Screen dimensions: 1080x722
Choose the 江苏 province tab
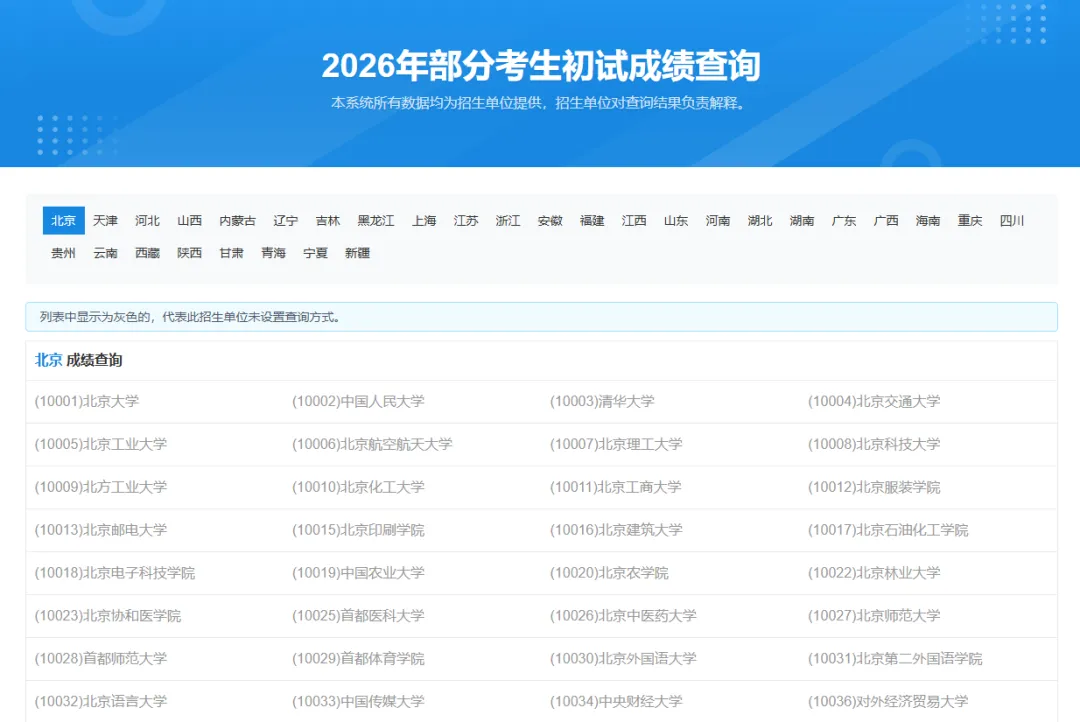(x=466, y=220)
